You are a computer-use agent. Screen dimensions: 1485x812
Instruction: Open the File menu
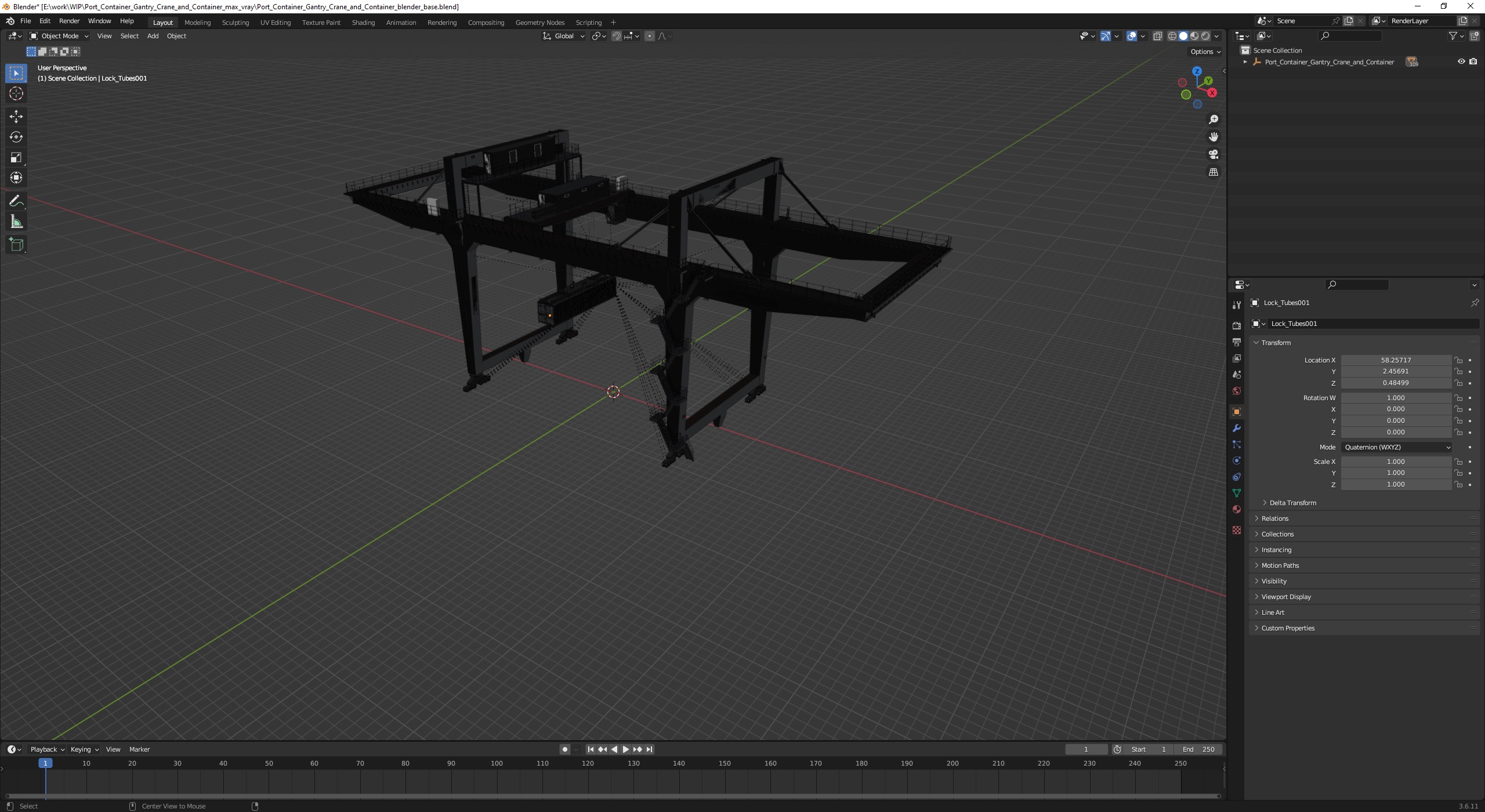click(26, 21)
